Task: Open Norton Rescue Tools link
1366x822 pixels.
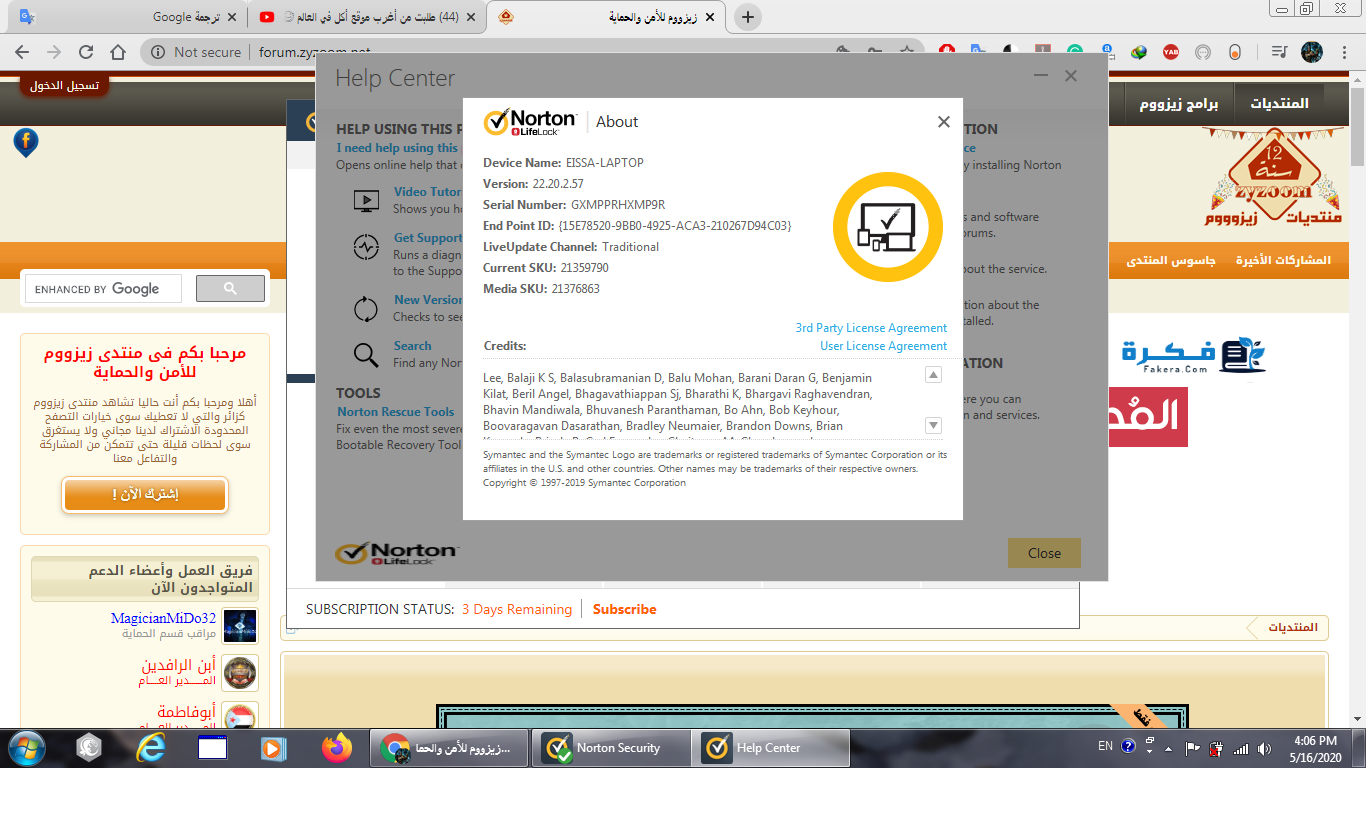Action: coord(396,412)
